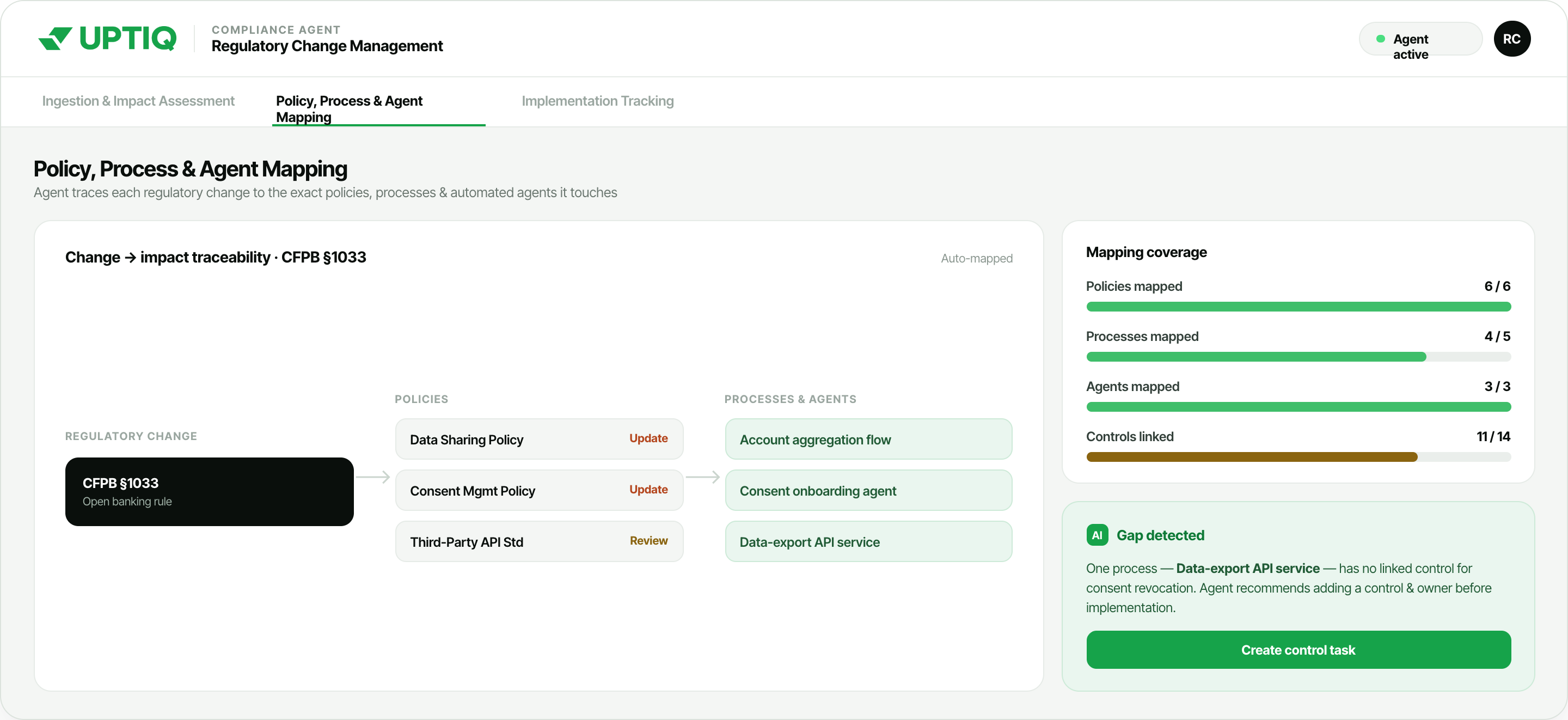Viewport: 1568px width, 720px height.
Task: Click the Gap detected heading
Action: click(1160, 535)
